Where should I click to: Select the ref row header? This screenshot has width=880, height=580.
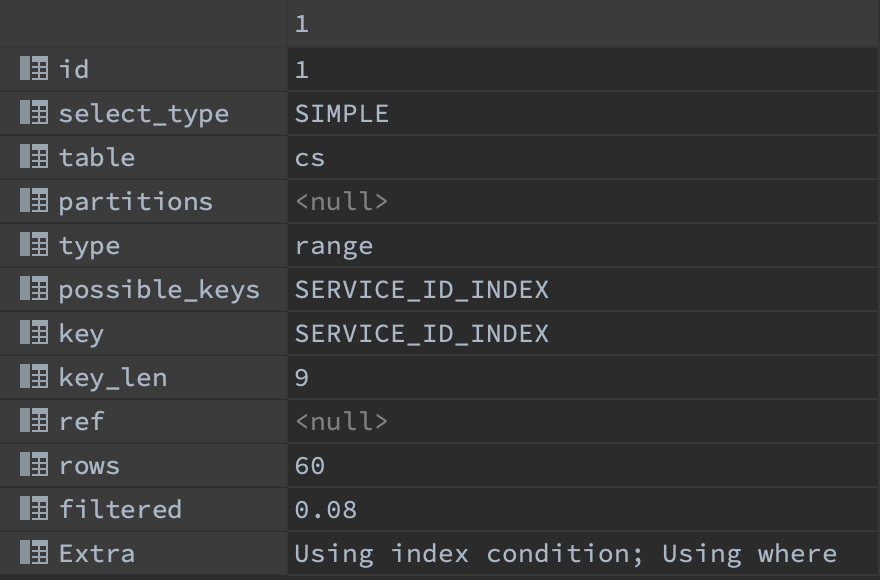coord(81,422)
